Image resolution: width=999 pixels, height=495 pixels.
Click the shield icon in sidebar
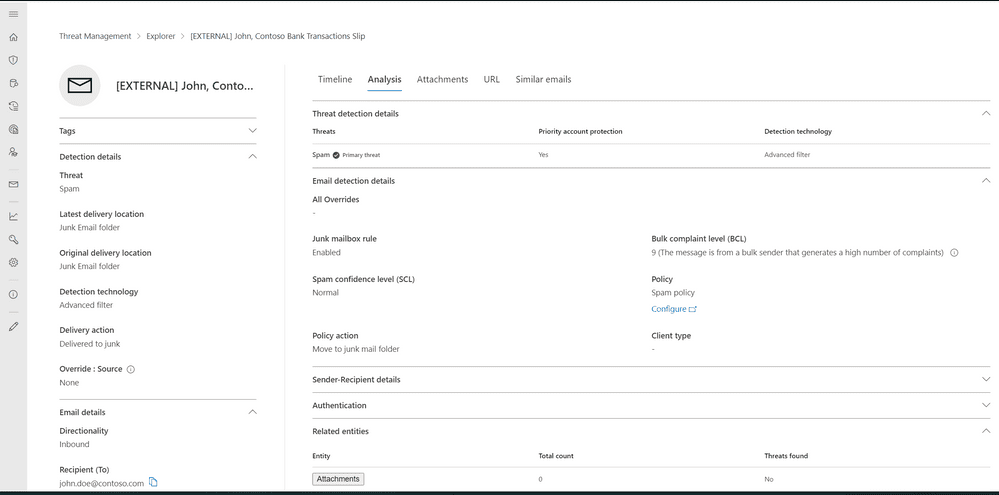coord(13,60)
